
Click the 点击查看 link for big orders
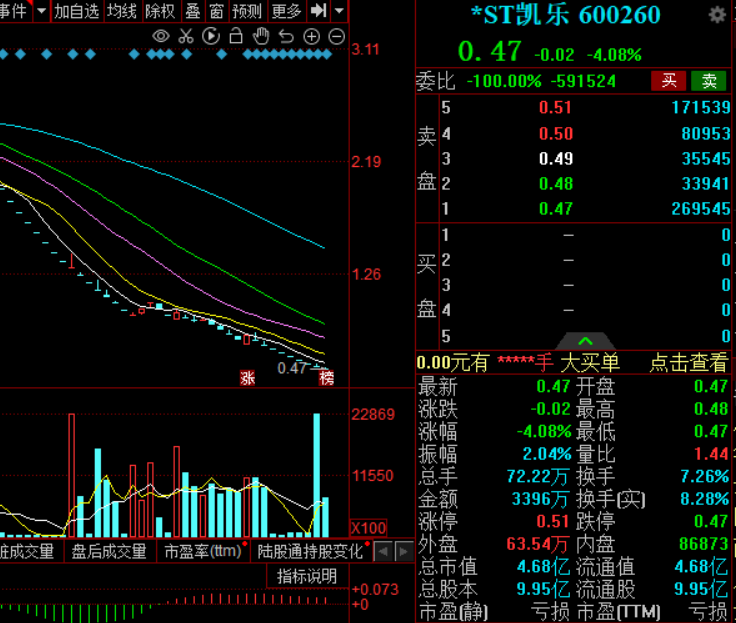tap(688, 363)
